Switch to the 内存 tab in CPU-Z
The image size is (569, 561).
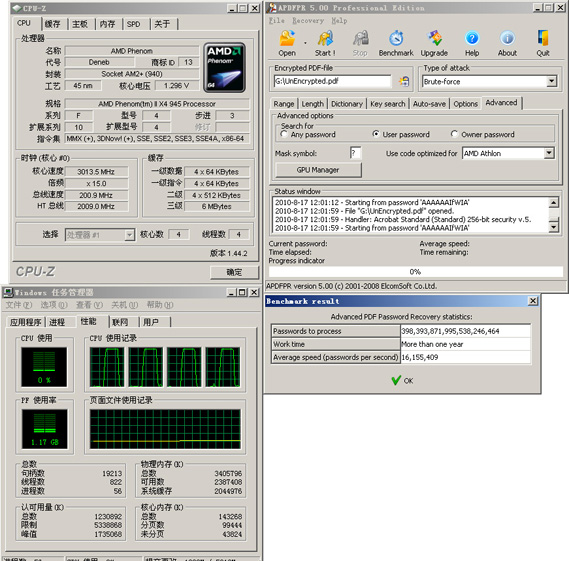coord(107,24)
